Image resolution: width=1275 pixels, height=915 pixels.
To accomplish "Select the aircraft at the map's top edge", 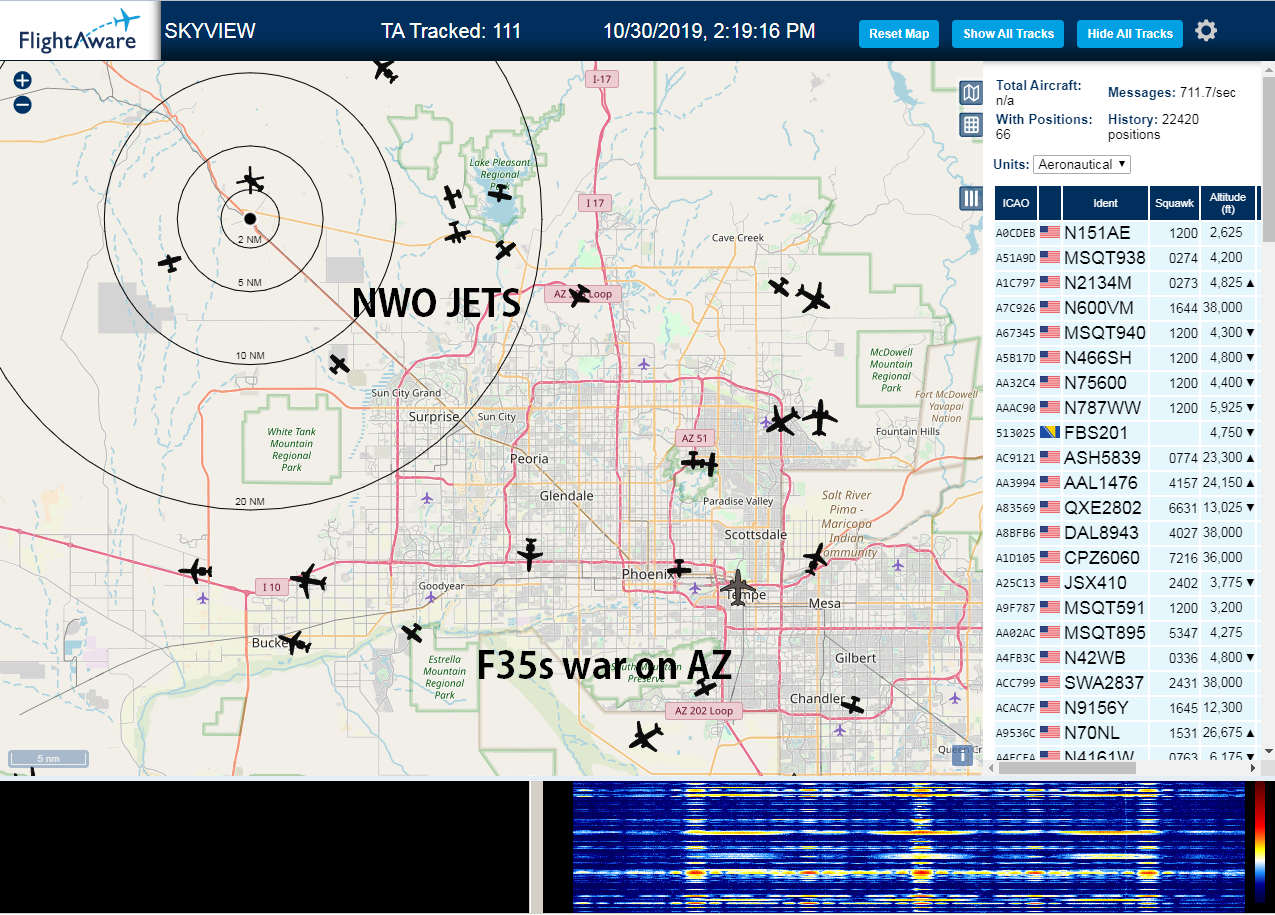I will point(385,70).
